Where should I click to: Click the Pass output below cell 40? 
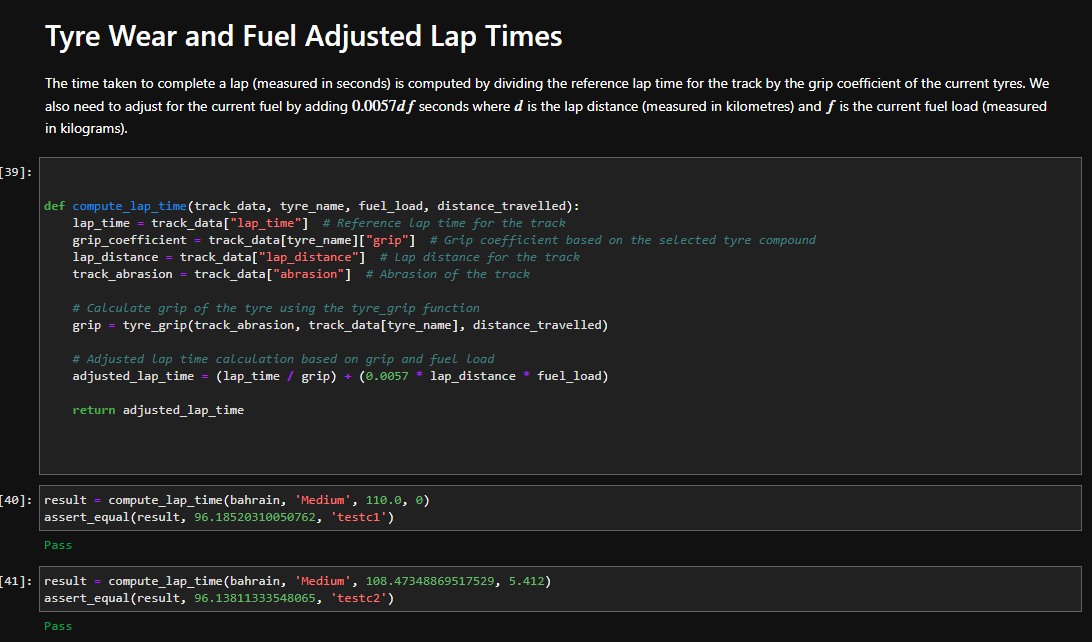point(58,545)
